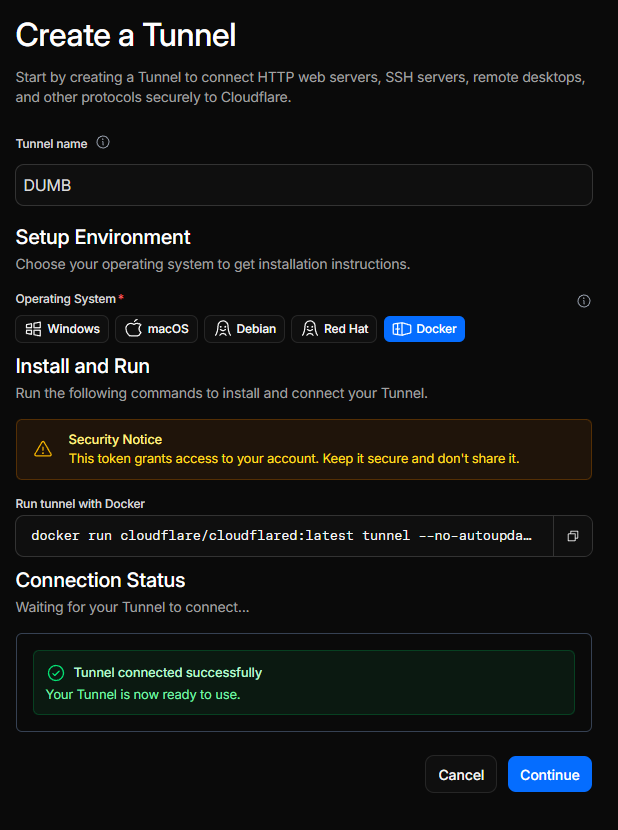Click 'Run tunnel with Docker' label

point(80,504)
